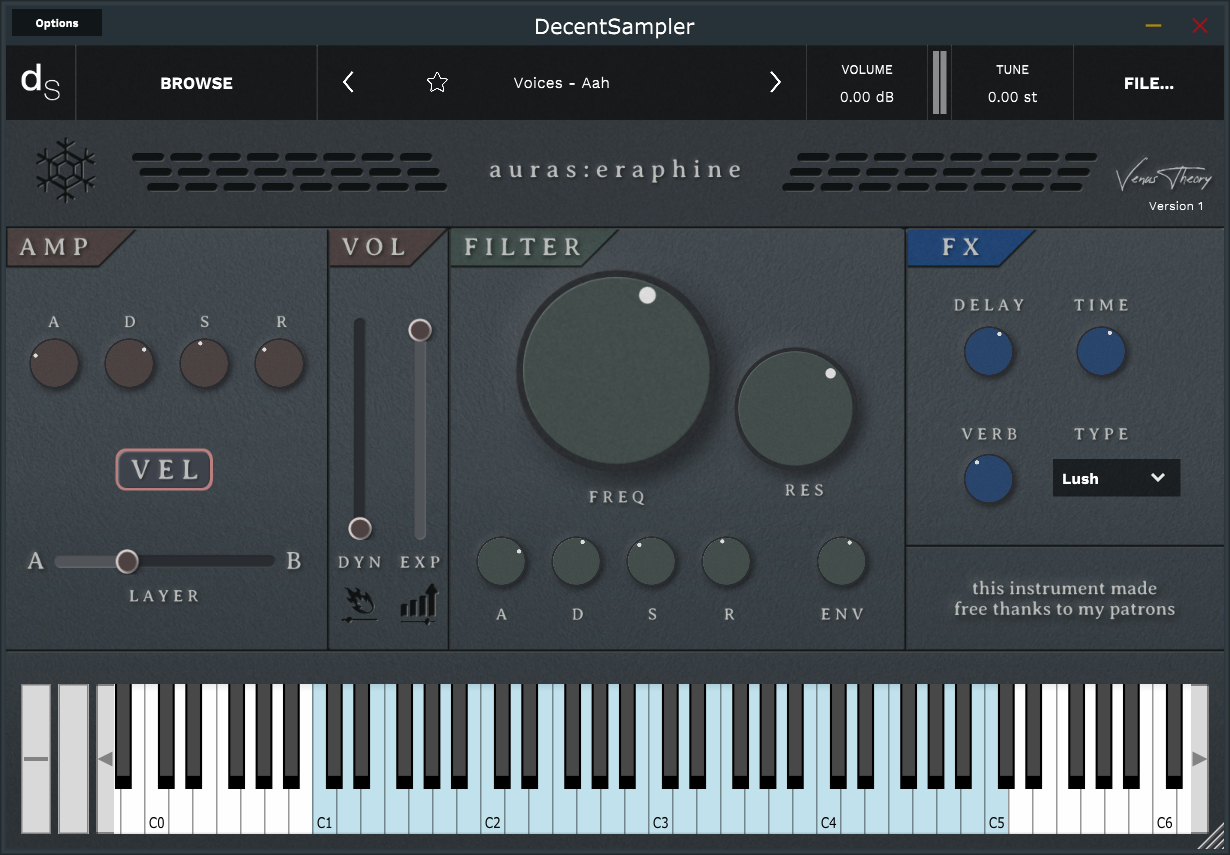This screenshot has width=1230, height=855.
Task: Click the FILTER attack knob A
Action: coord(502,562)
